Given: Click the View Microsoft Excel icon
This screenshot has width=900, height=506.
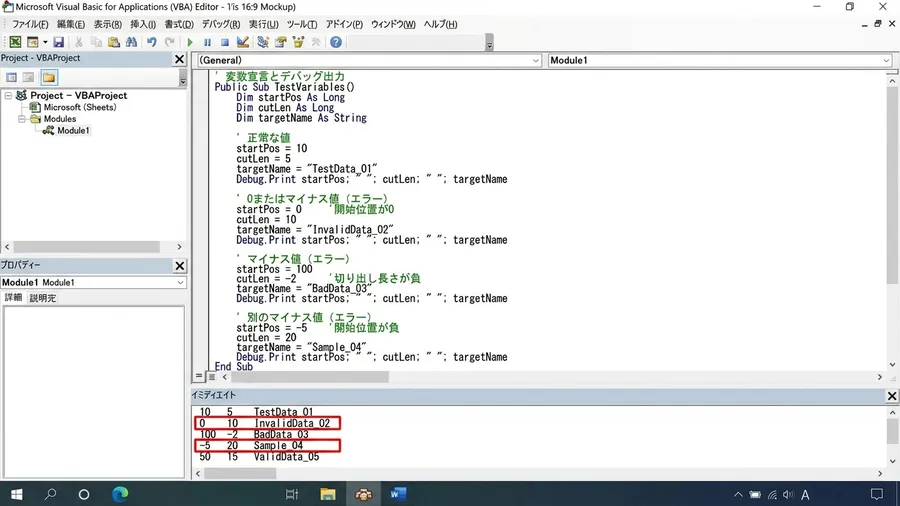Looking at the screenshot, I should 15,42.
